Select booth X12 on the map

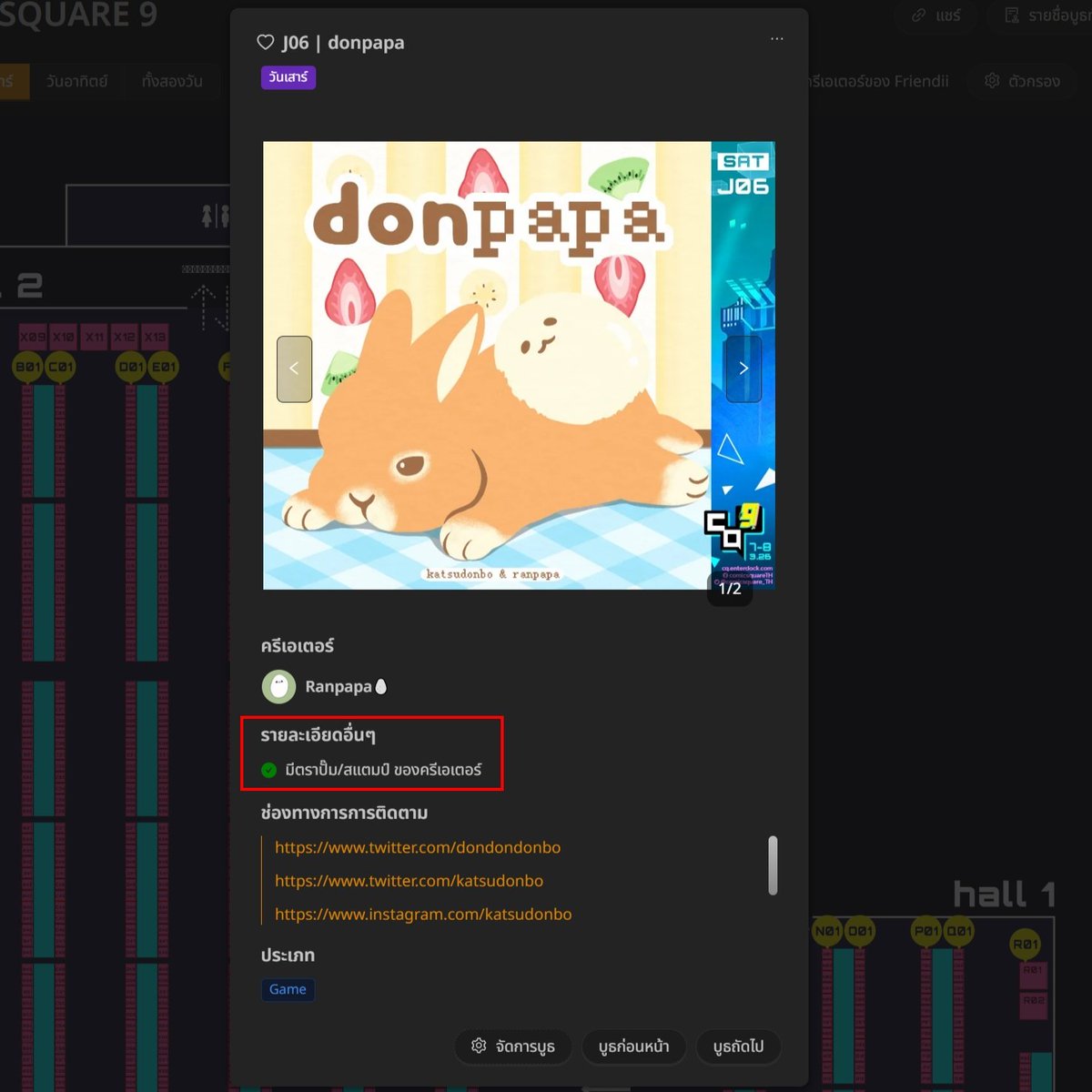125,337
